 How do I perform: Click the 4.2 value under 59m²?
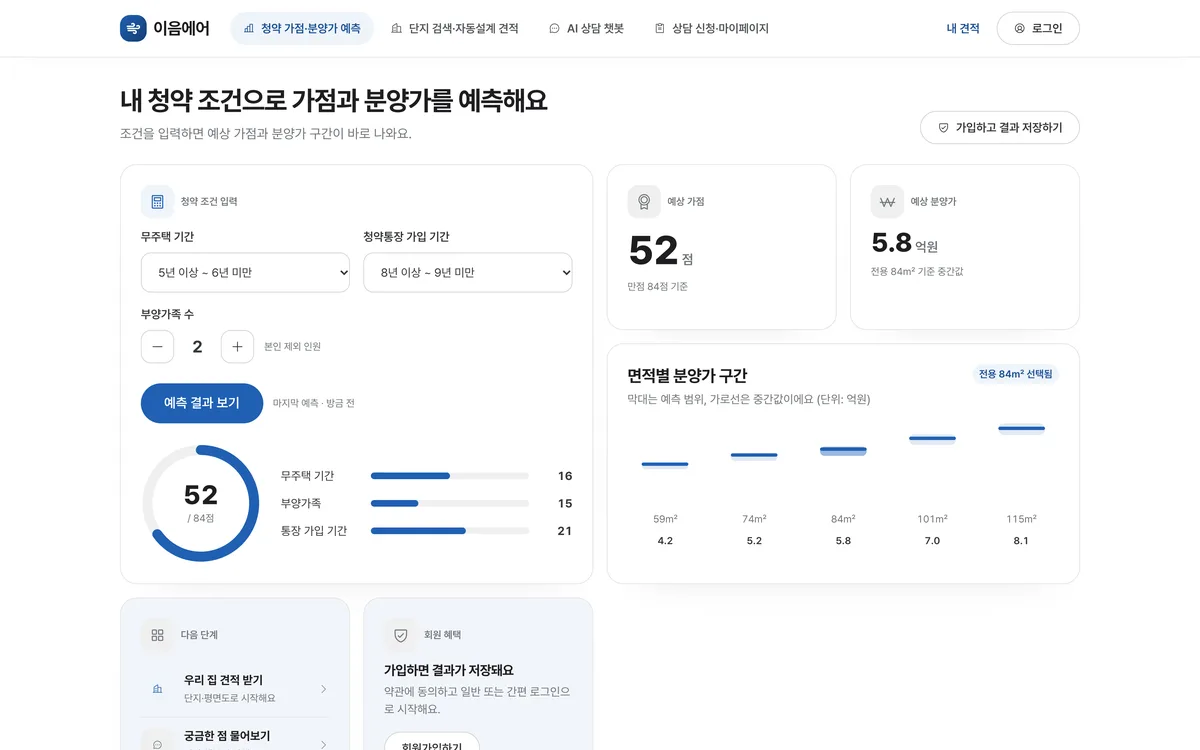[x=665, y=541]
